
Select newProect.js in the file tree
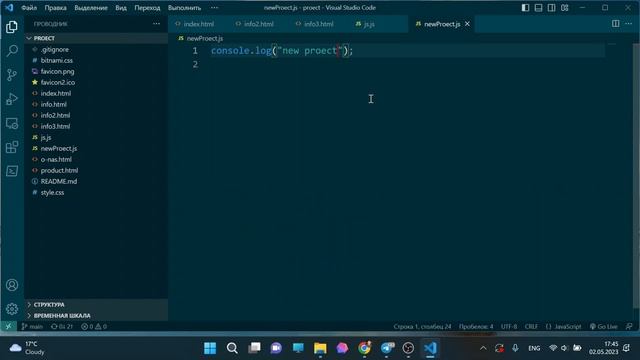click(59, 149)
